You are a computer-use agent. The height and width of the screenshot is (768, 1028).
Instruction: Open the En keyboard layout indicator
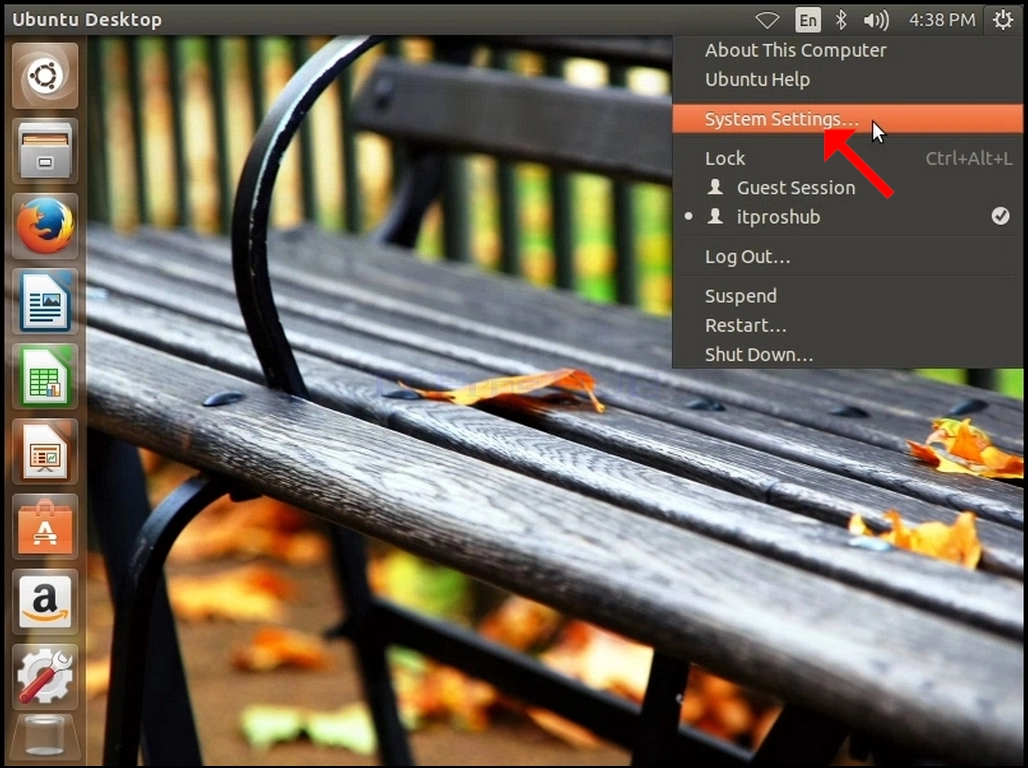click(808, 20)
